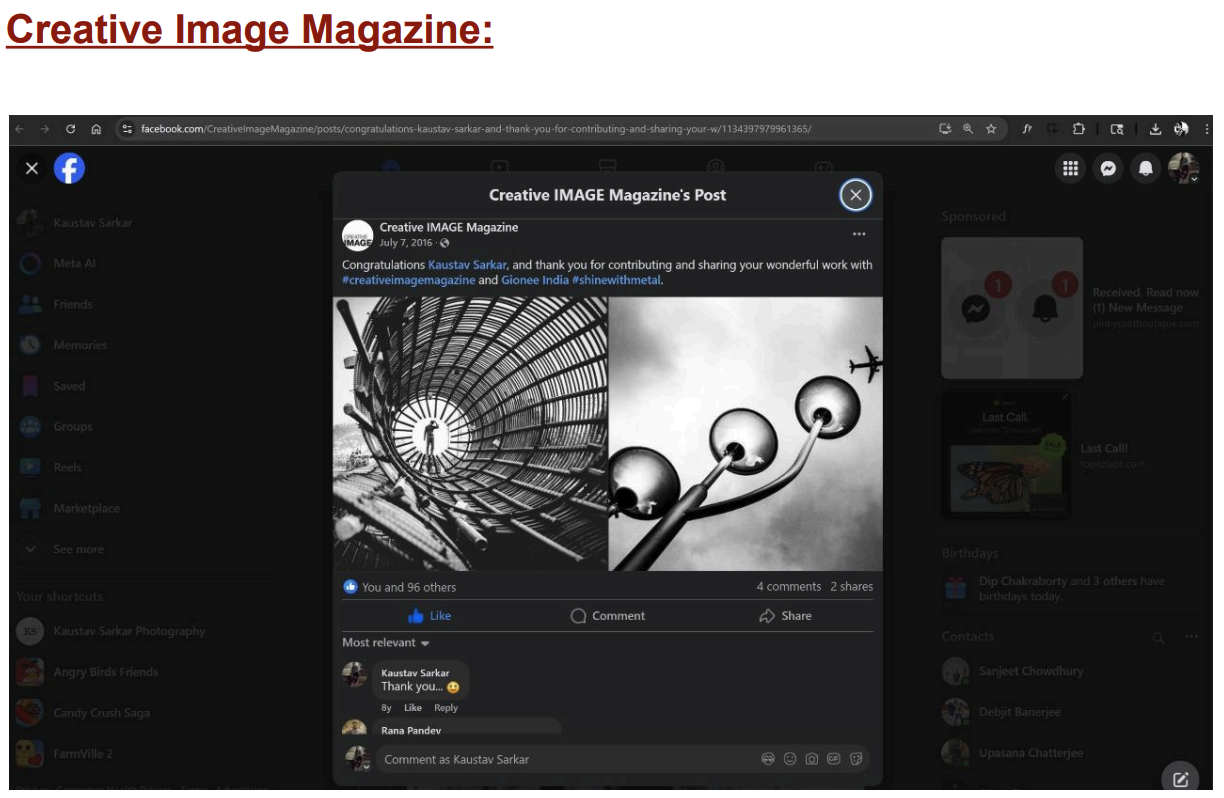Open the 2 shares link
Screen dimensions: 1224x798
[x=851, y=587]
